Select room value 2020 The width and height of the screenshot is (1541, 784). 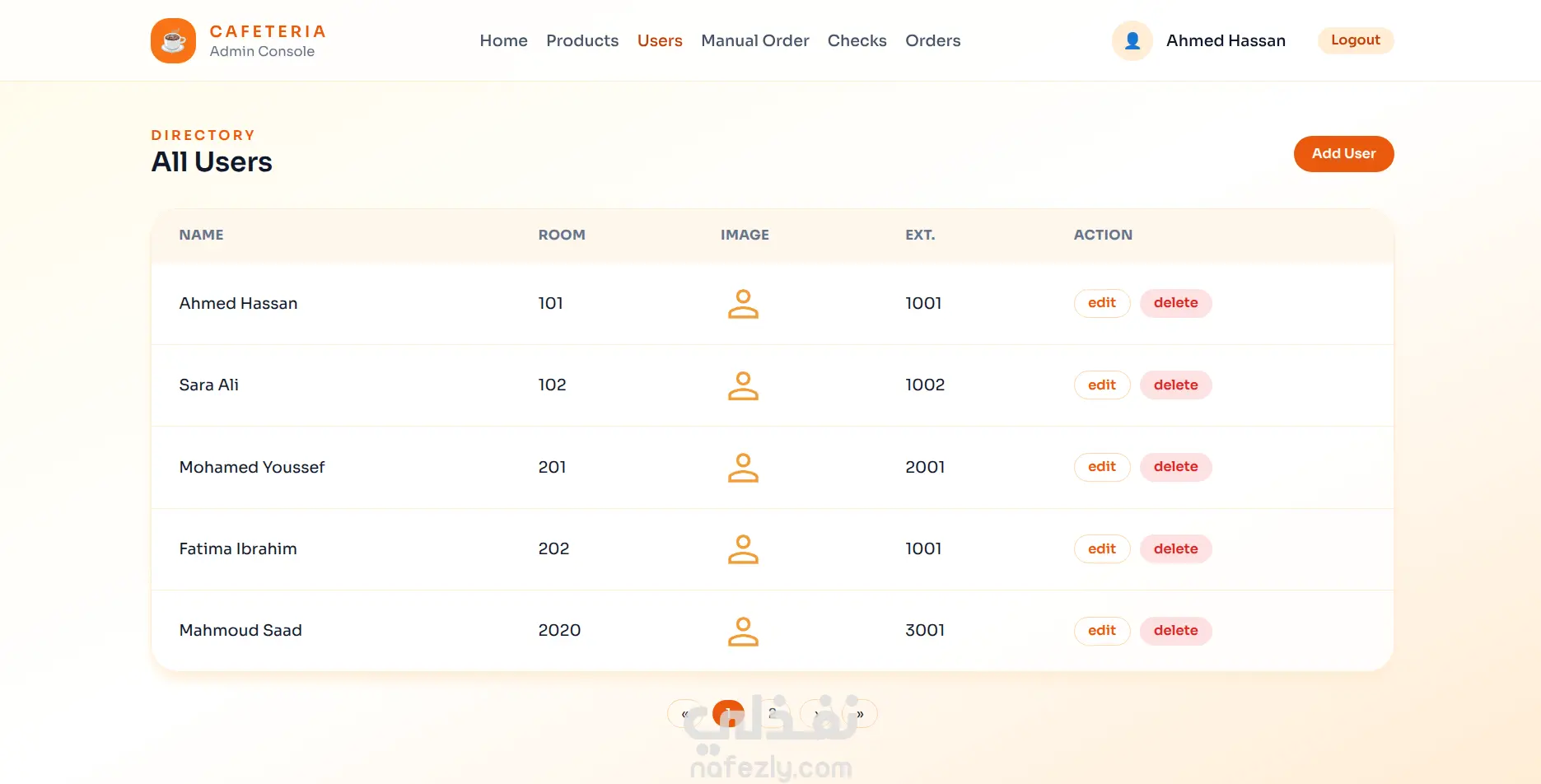click(x=559, y=630)
